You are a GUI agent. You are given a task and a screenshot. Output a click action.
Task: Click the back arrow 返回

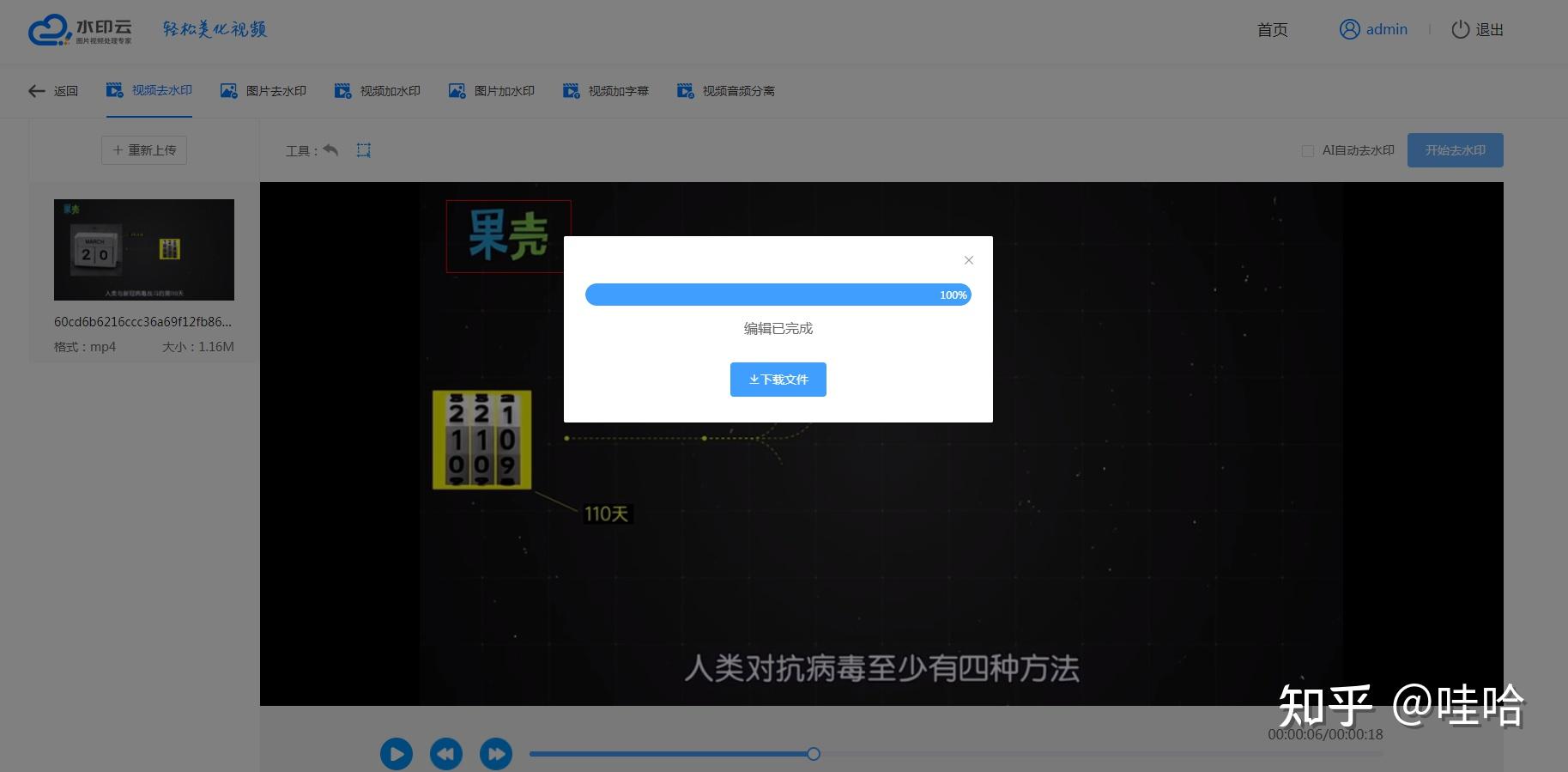(53, 91)
